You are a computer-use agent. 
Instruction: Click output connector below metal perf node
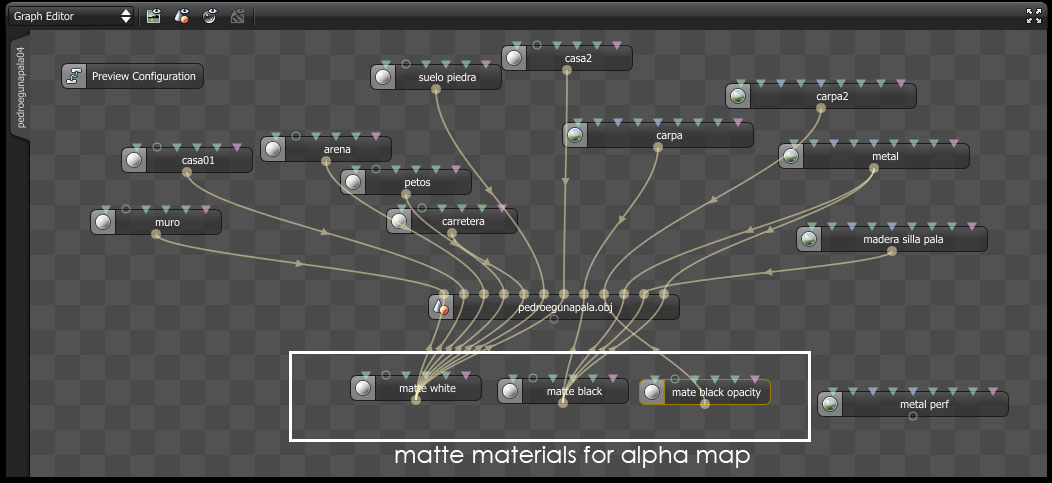[x=912, y=417]
